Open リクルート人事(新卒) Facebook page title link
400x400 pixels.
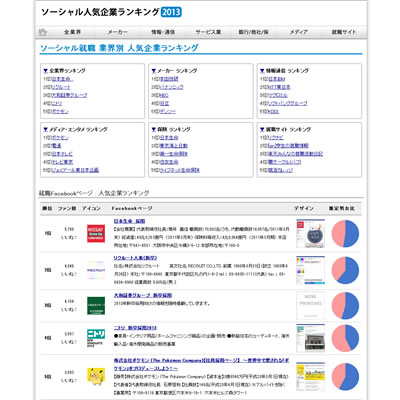[x=135, y=258]
